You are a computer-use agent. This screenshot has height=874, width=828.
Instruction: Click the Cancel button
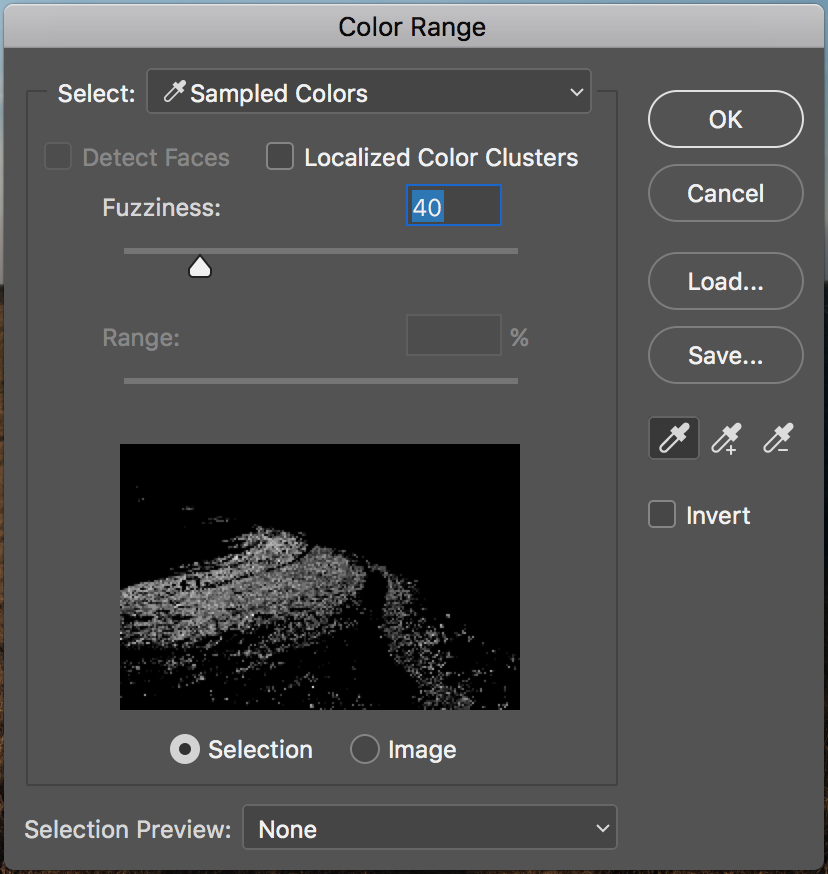coord(725,193)
